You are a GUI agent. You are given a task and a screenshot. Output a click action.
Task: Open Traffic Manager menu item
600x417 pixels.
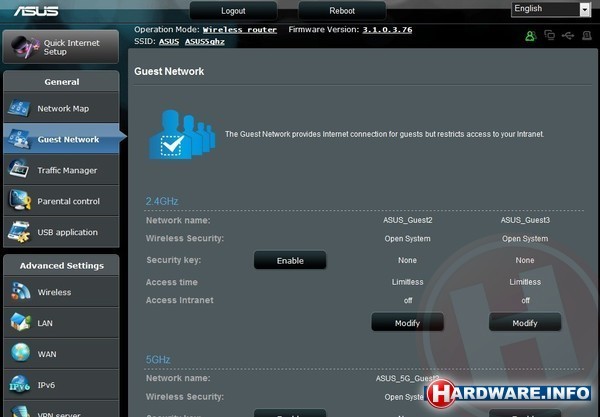(61, 170)
